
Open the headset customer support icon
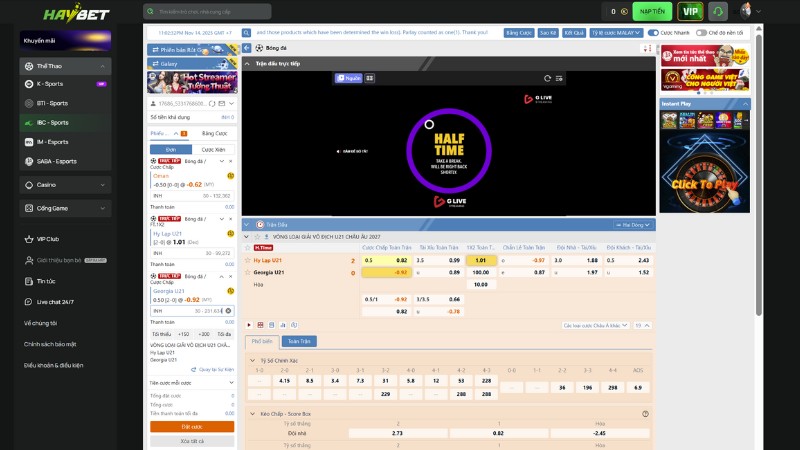click(718, 11)
